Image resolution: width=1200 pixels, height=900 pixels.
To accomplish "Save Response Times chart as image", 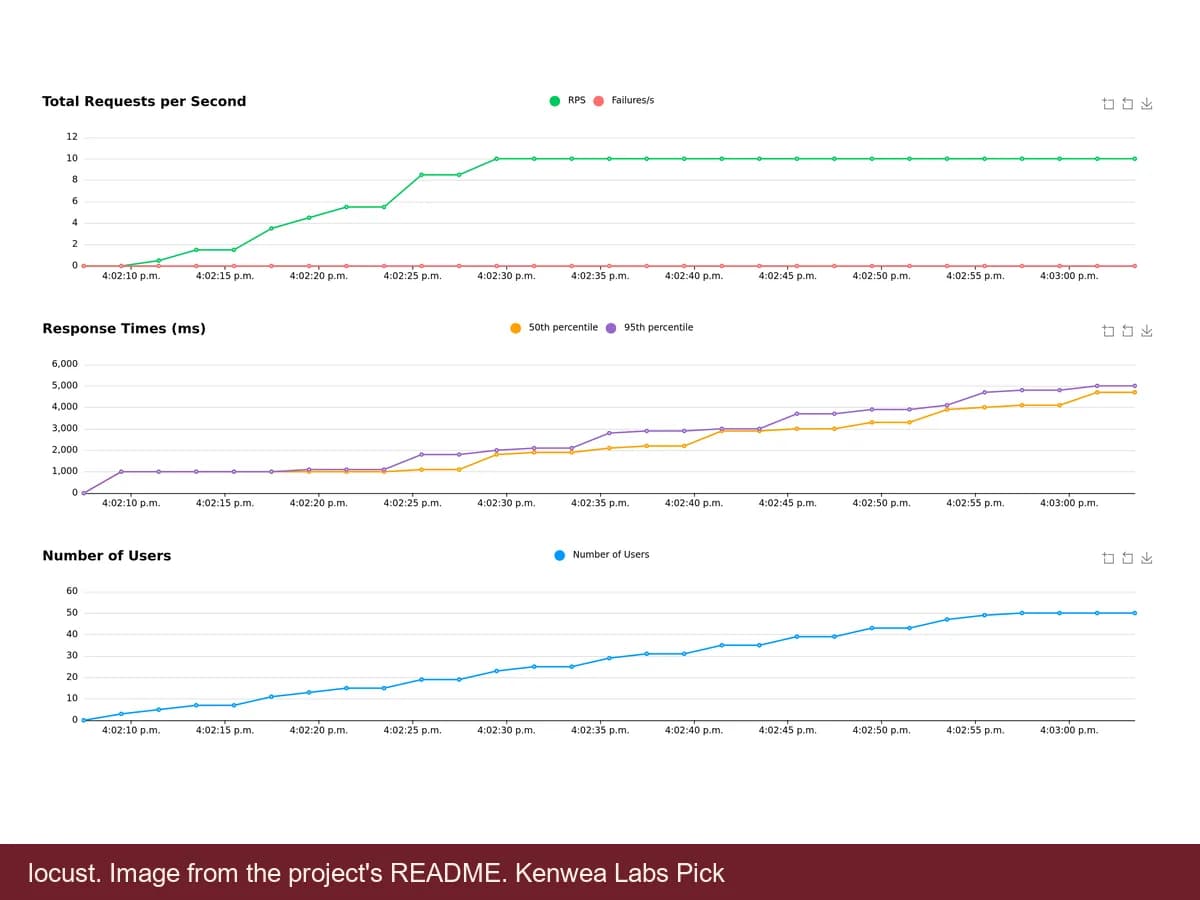I will [x=1147, y=330].
